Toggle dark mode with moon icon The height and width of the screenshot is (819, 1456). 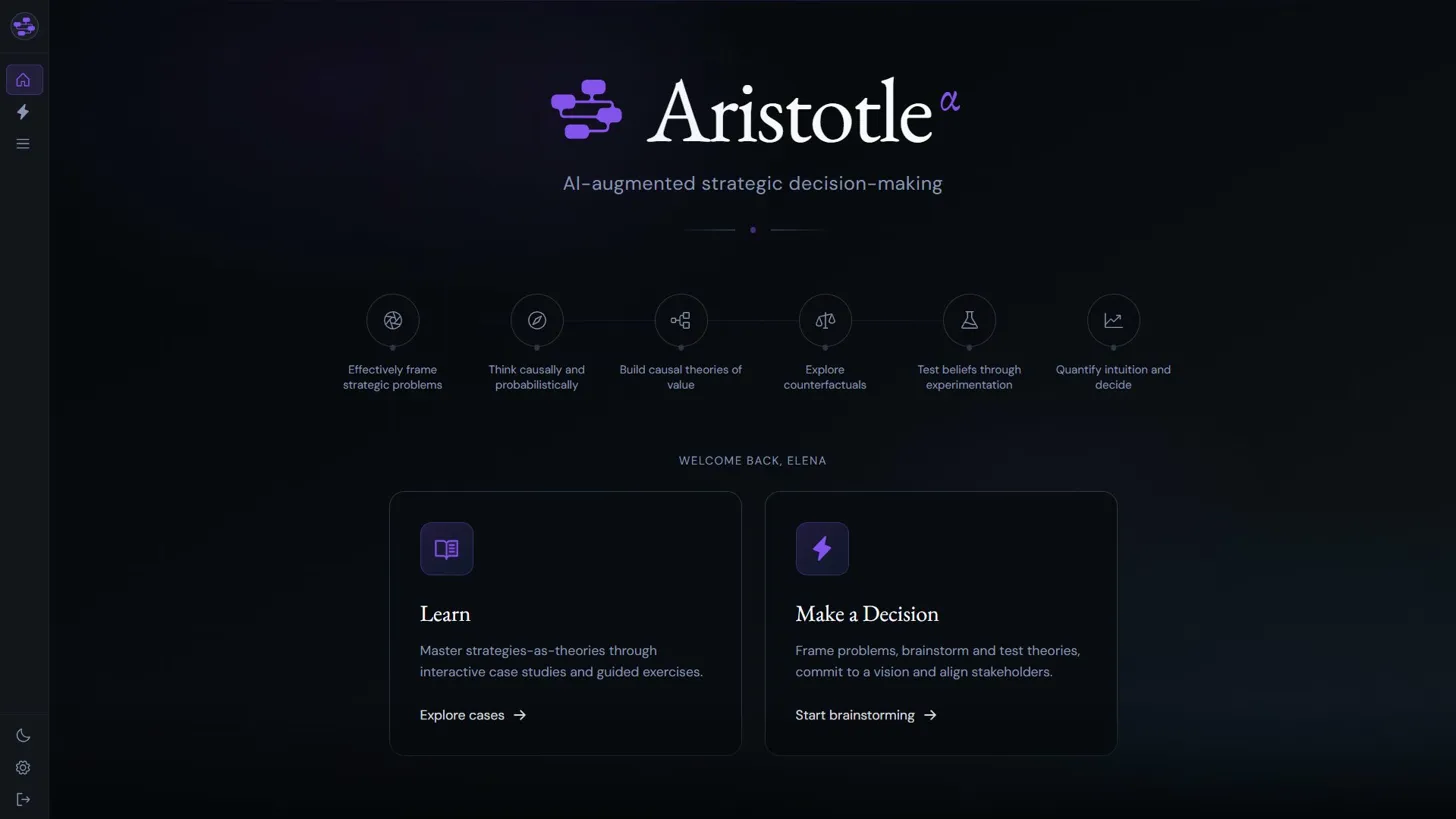tap(23, 736)
